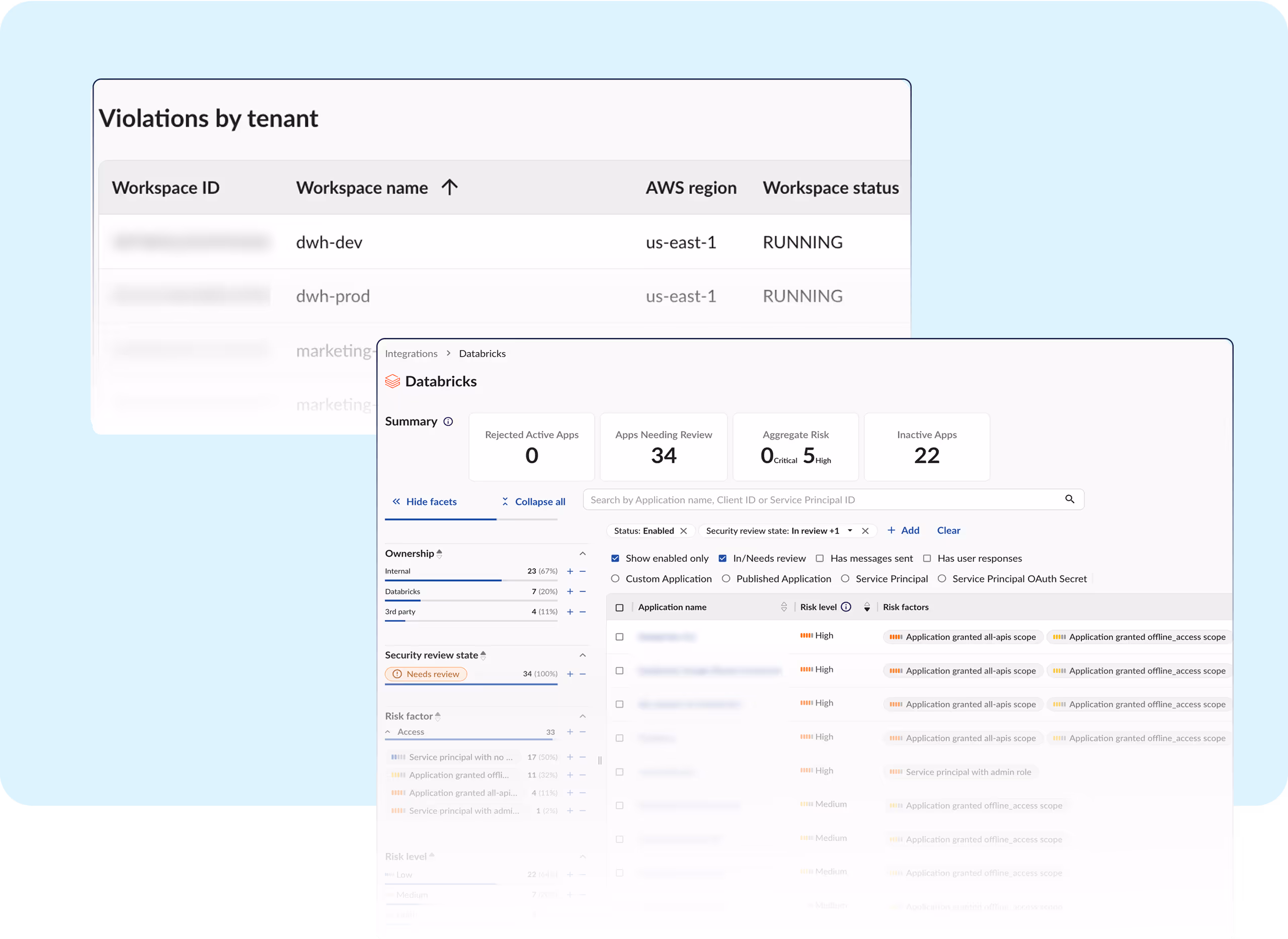Include Needs review facet with plus
This screenshot has width=1288, height=939.
[x=570, y=673]
